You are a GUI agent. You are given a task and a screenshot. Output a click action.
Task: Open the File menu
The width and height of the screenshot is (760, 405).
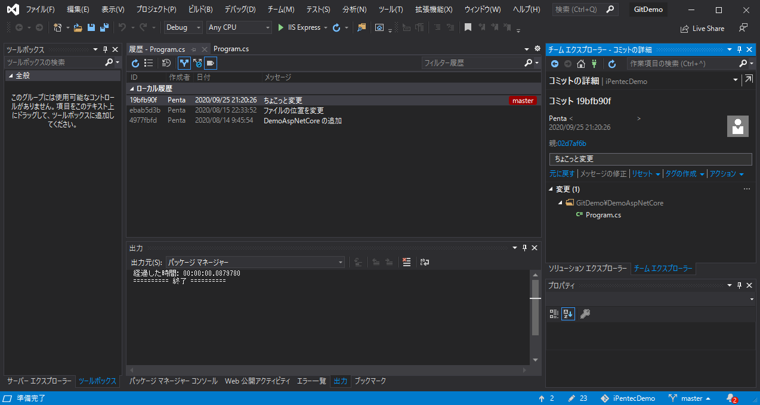40,10
